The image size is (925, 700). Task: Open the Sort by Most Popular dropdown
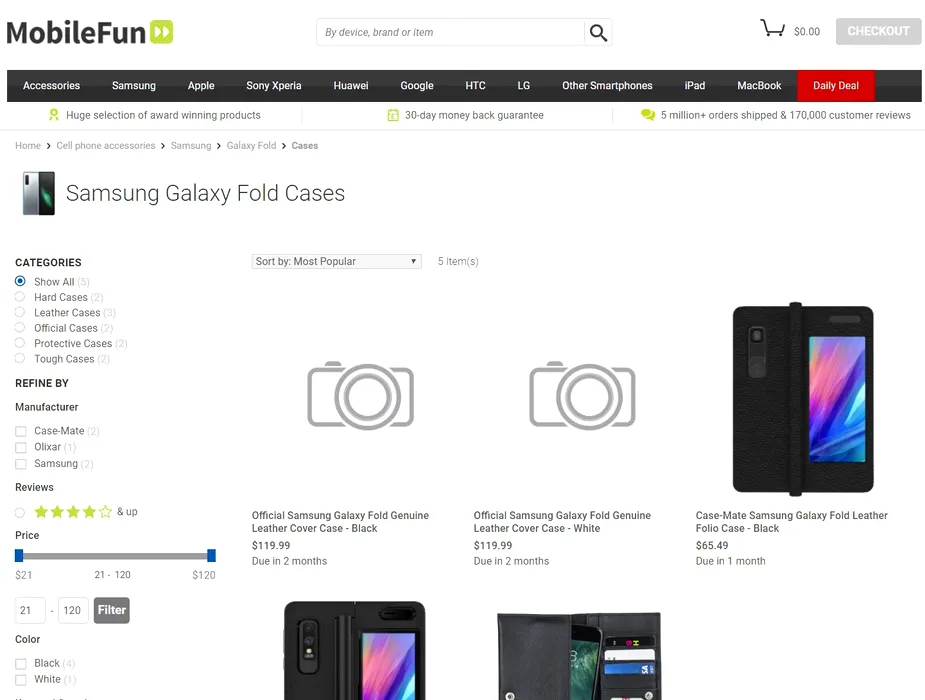336,262
